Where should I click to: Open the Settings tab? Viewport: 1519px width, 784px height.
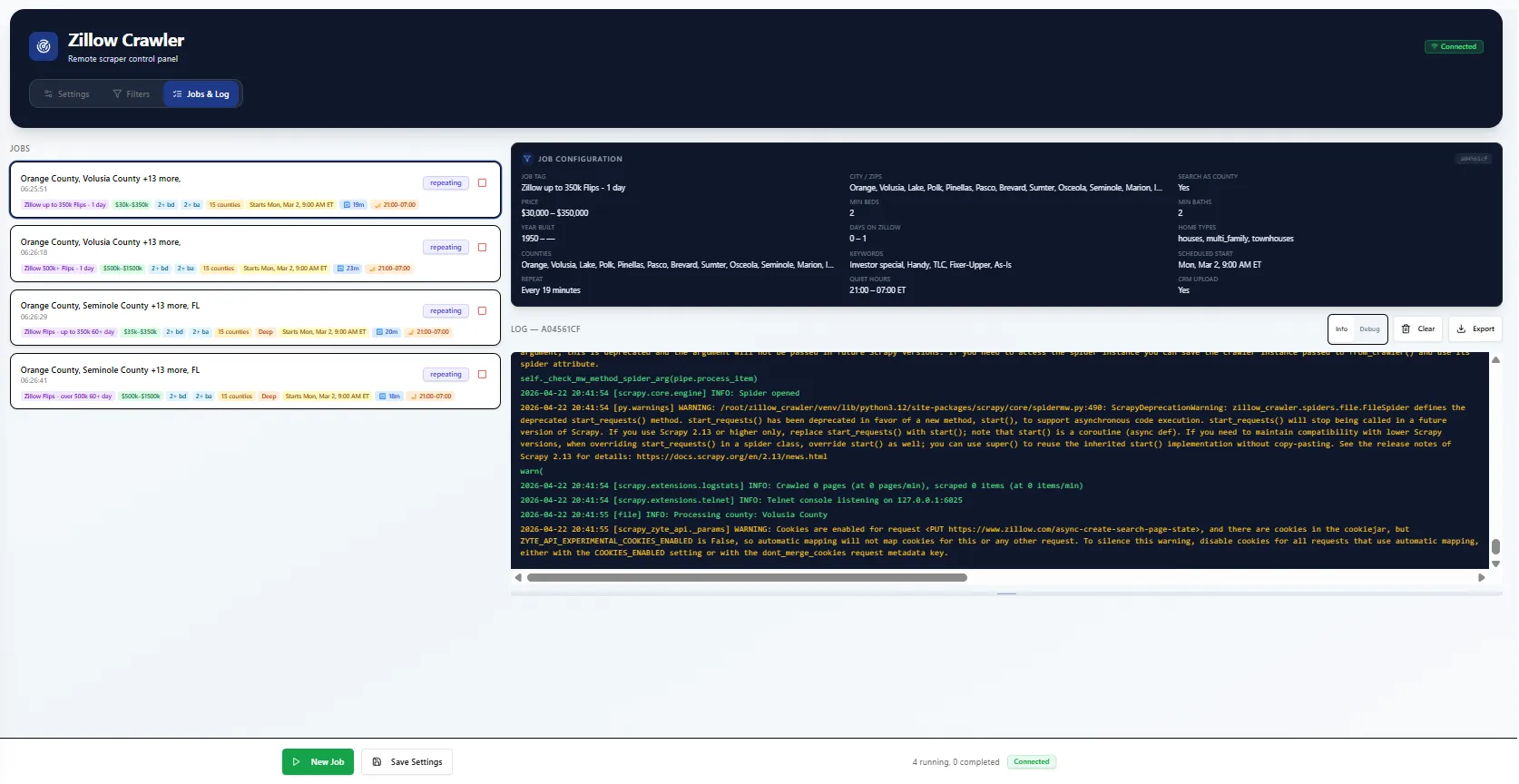(x=66, y=94)
